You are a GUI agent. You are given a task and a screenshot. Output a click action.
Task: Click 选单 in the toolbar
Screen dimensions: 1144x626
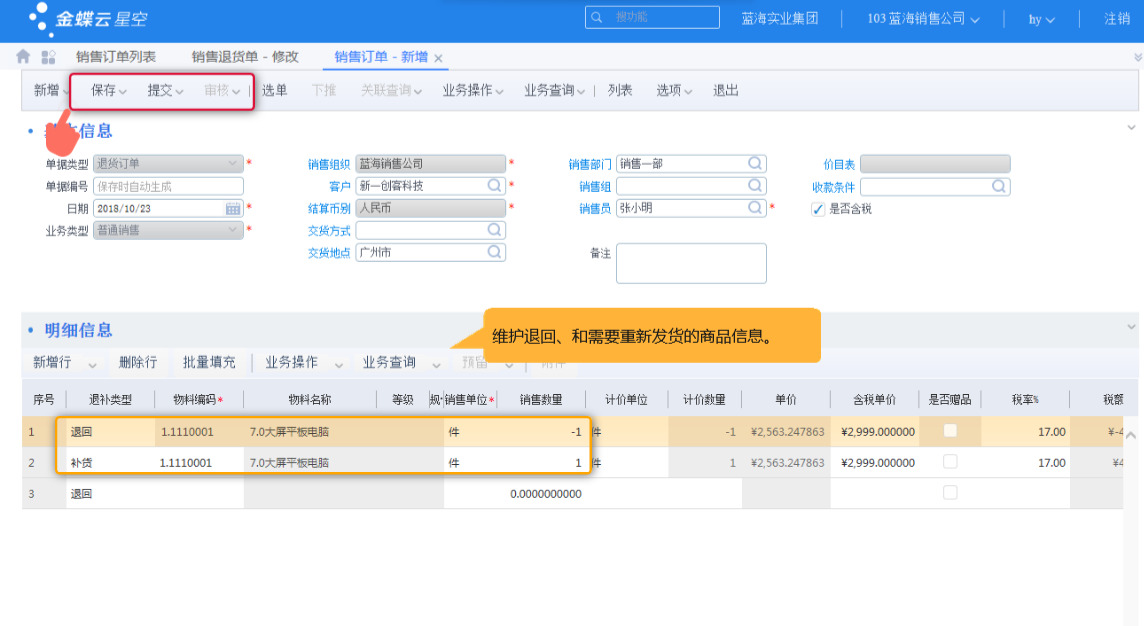coord(274,90)
